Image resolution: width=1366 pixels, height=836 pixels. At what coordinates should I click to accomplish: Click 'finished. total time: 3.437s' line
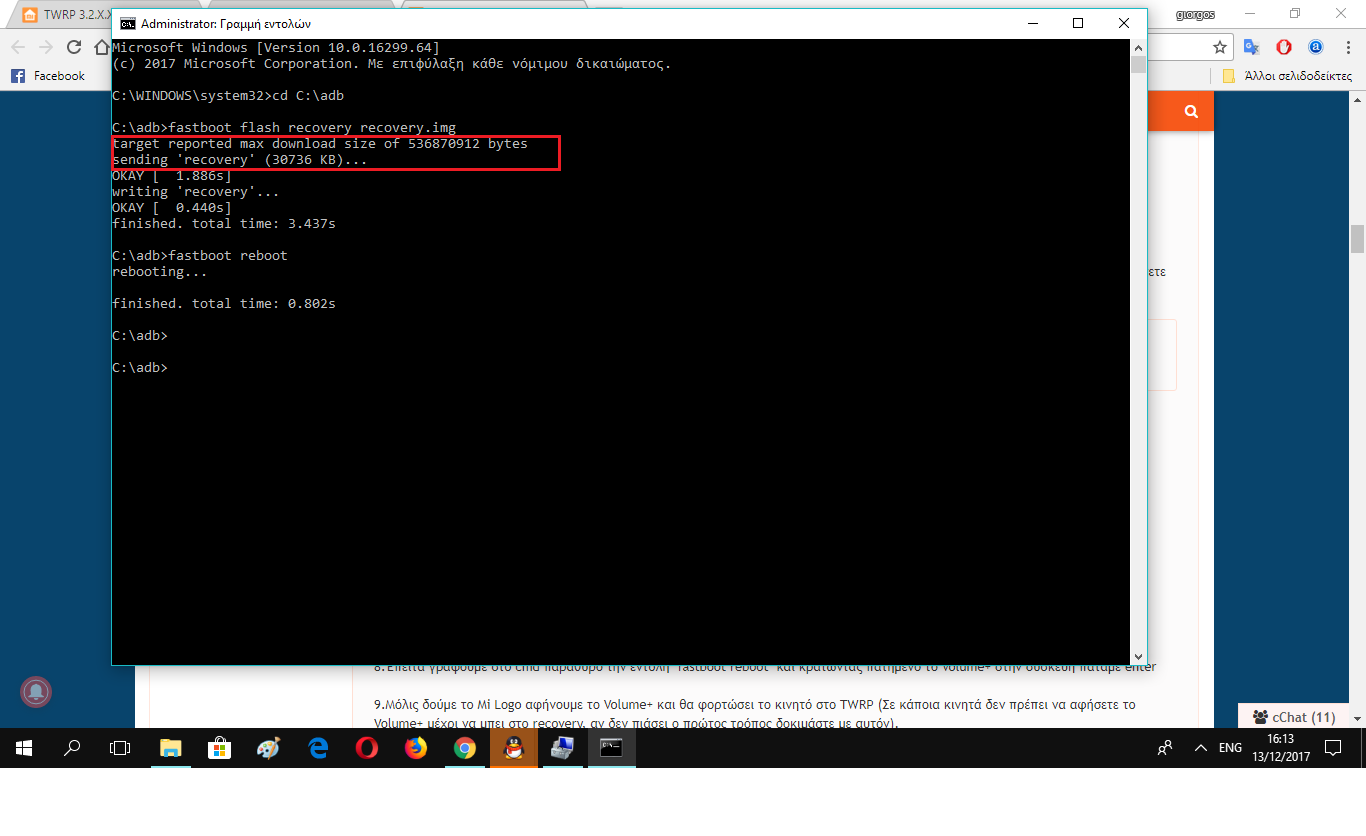(224, 224)
